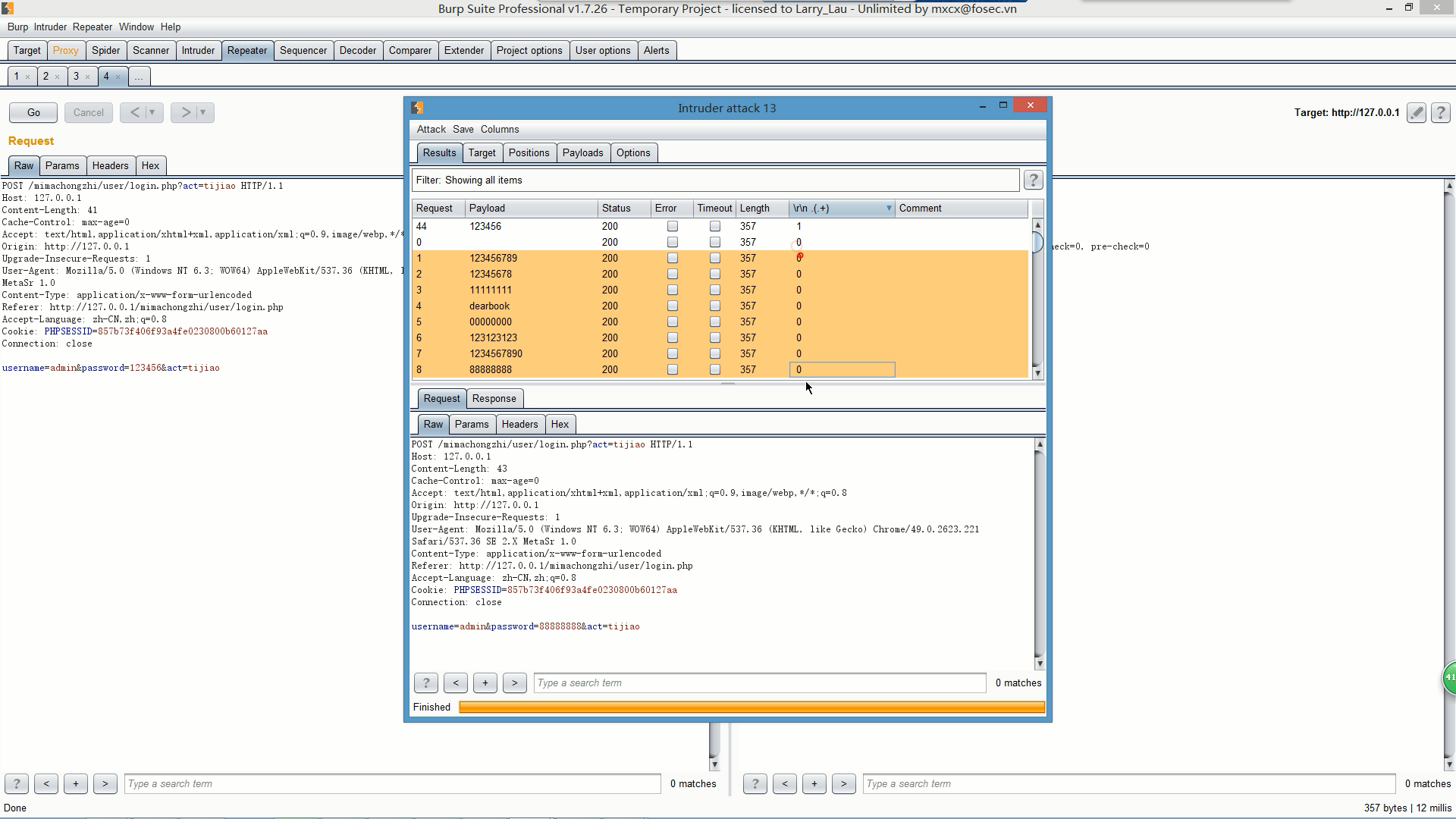Click Repeater response pane scrollbar track
Viewport: 1456px width, 819px height.
click(x=1448, y=474)
